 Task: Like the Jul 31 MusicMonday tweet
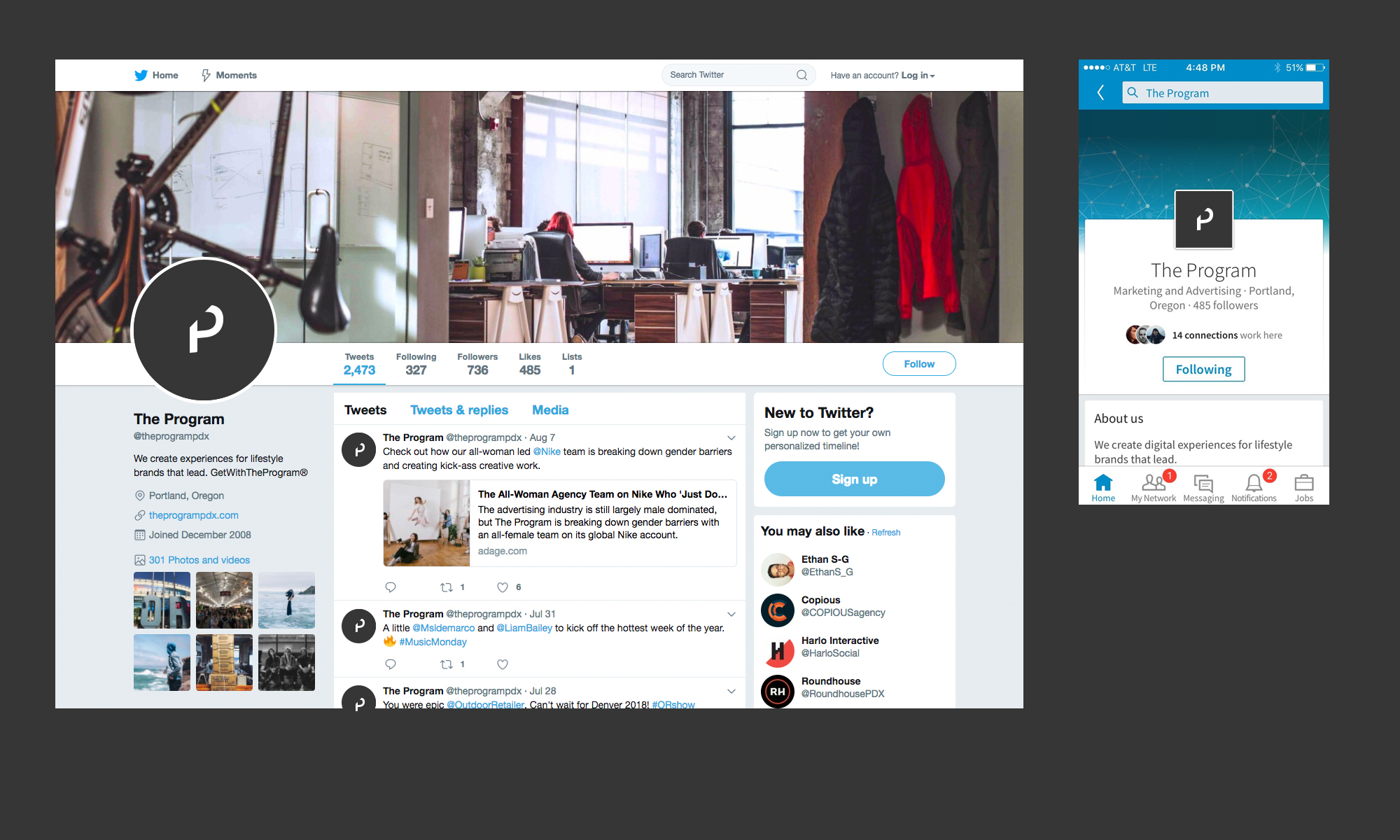click(503, 664)
